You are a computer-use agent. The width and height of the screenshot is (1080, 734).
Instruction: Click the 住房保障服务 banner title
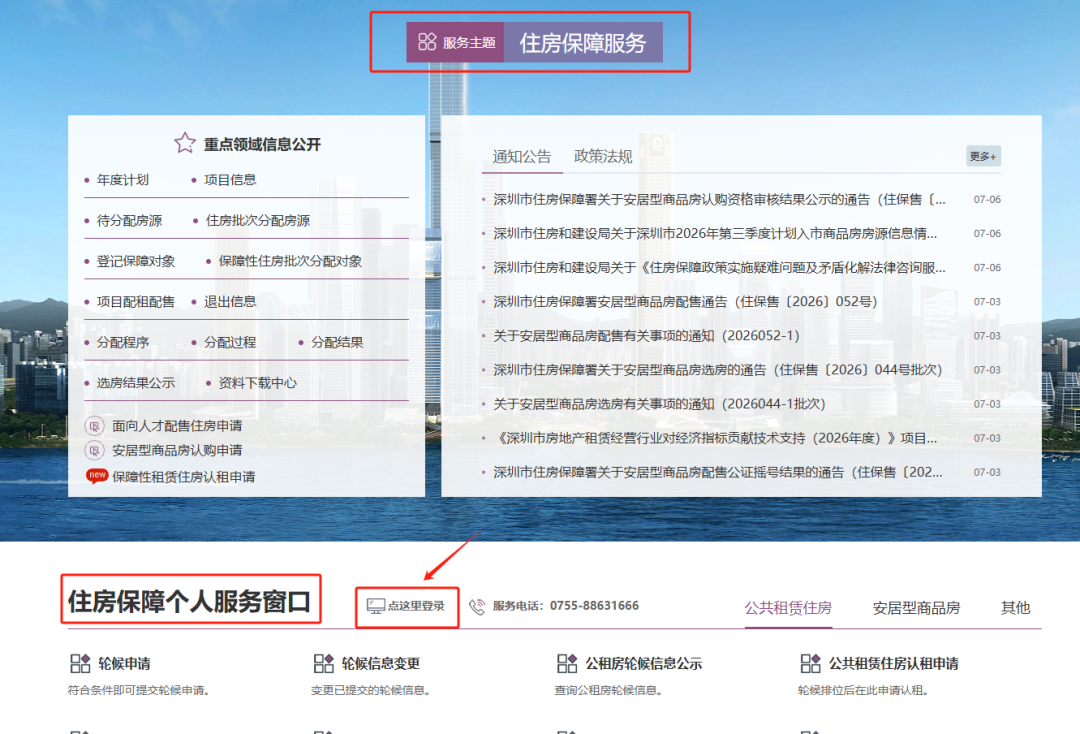click(x=583, y=43)
